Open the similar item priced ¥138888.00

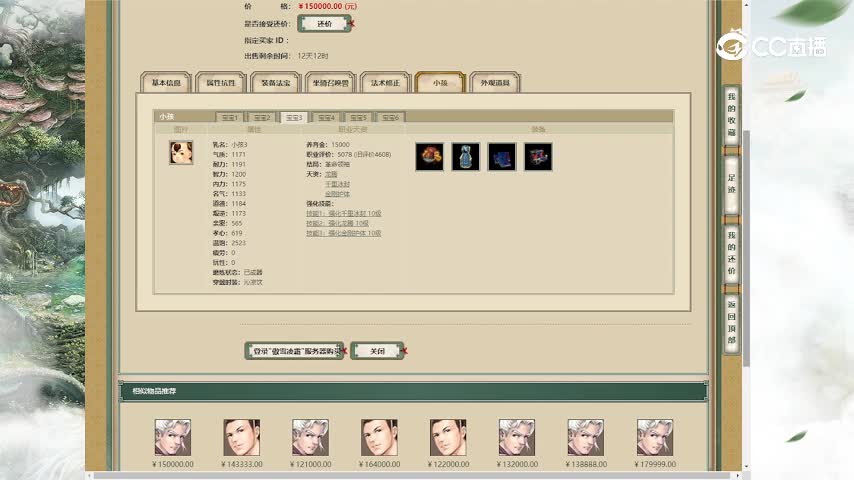[585, 438]
